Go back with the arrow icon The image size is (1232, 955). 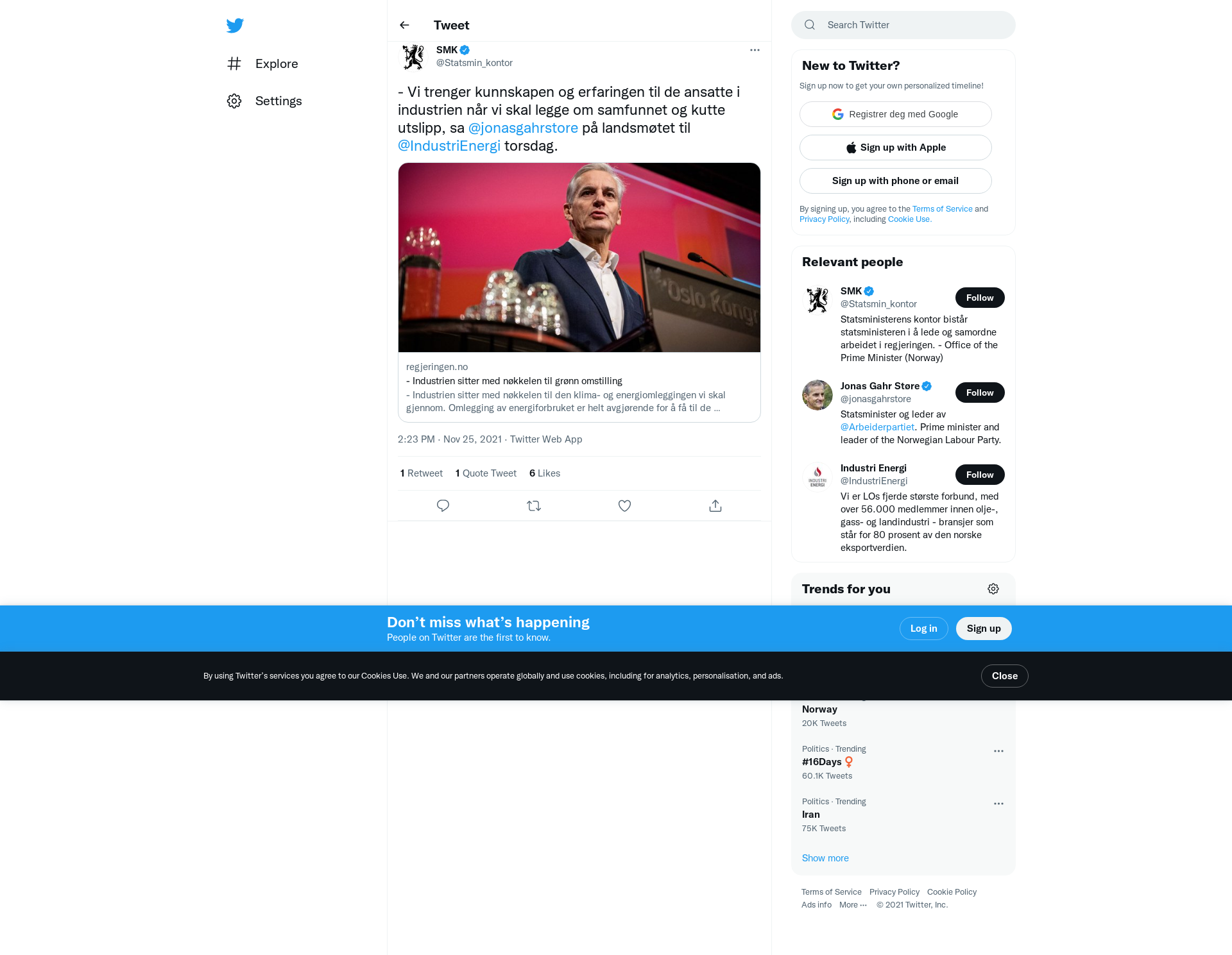pos(404,25)
